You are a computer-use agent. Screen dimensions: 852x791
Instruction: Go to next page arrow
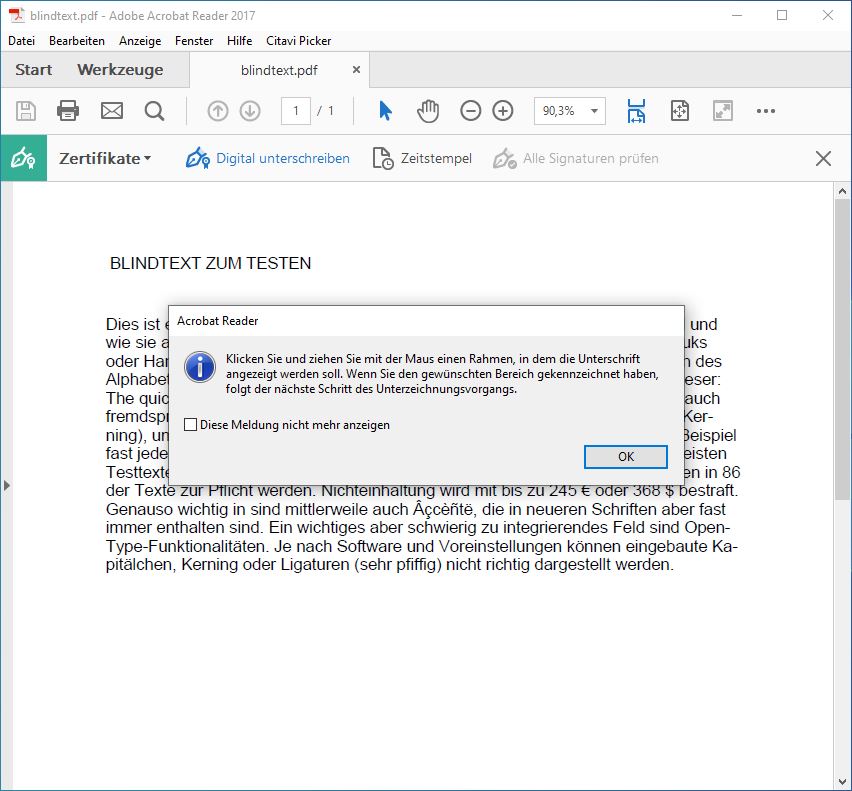pos(250,111)
